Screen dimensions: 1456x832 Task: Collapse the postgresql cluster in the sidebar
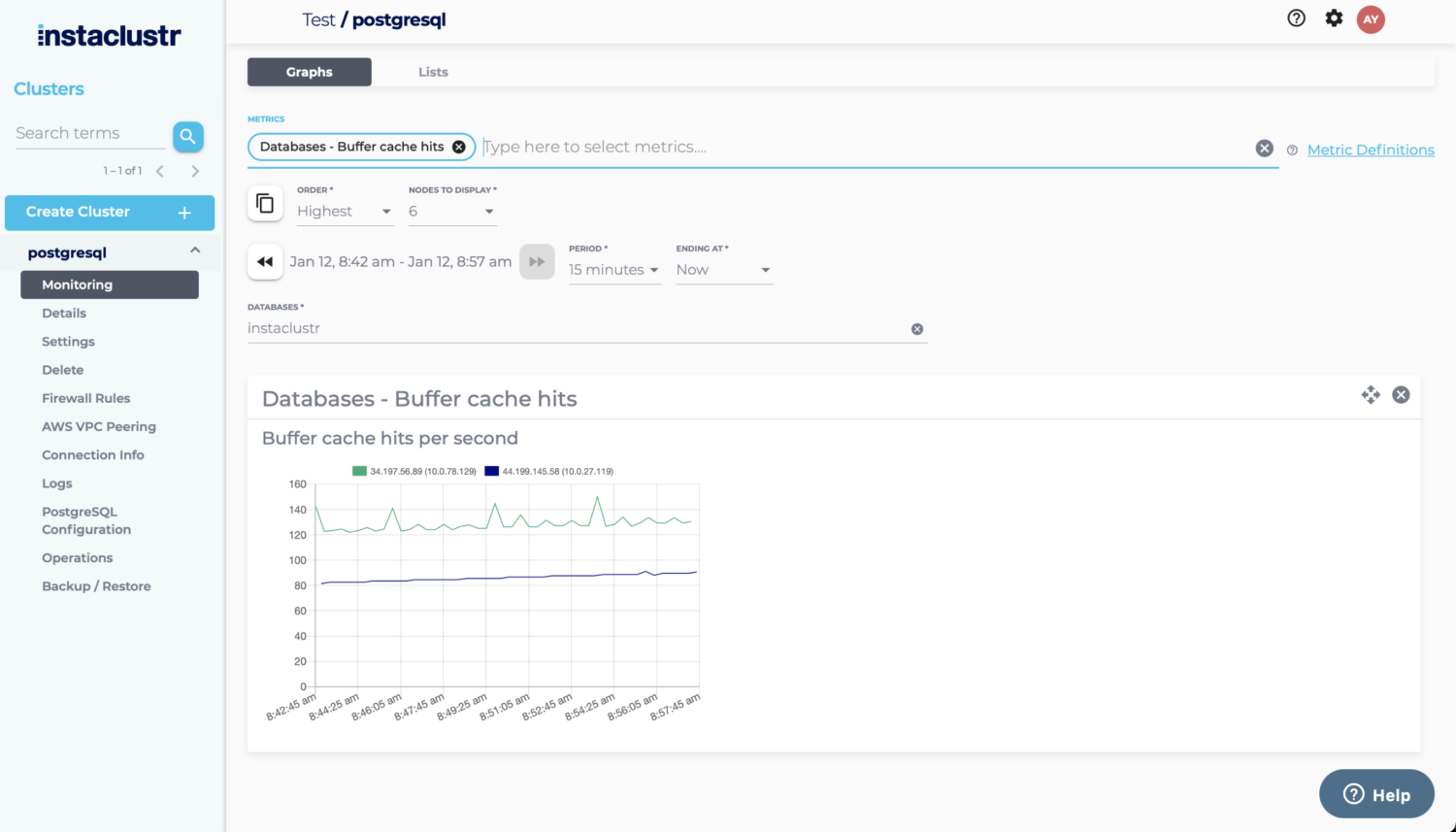pyautogui.click(x=193, y=250)
